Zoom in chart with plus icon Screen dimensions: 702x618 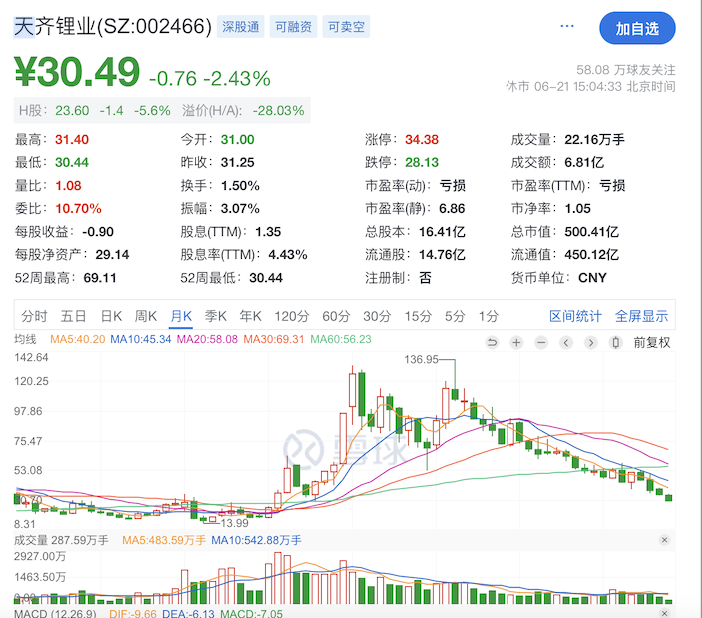[516, 343]
